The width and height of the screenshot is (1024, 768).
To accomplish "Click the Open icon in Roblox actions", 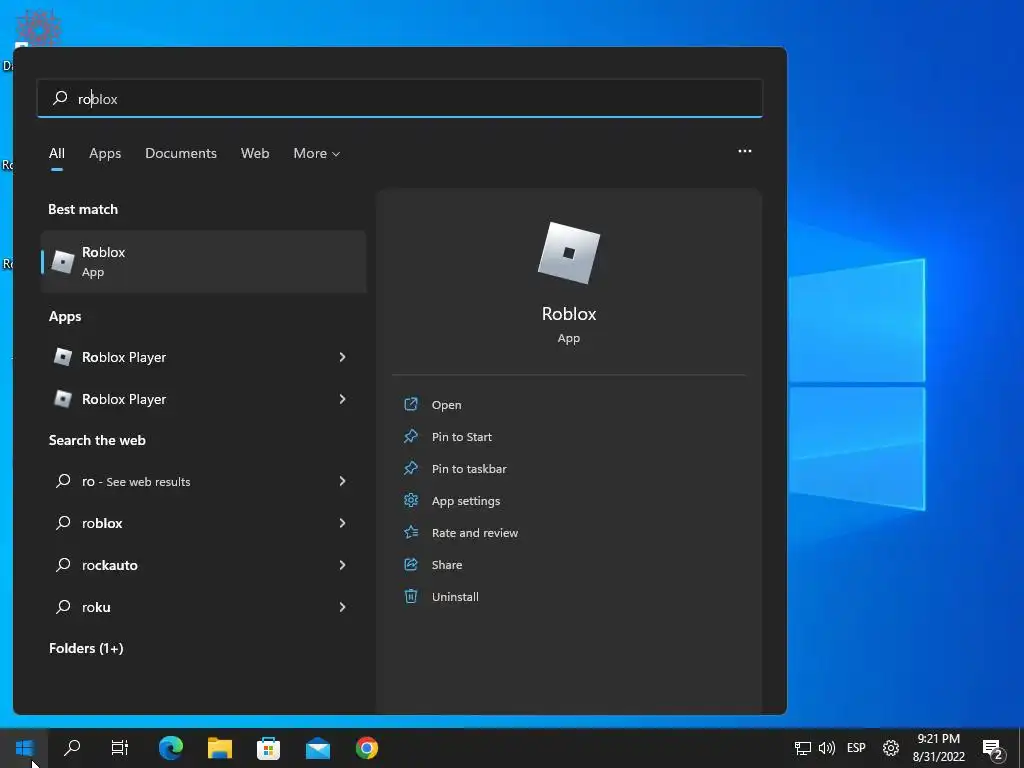I will [x=411, y=404].
